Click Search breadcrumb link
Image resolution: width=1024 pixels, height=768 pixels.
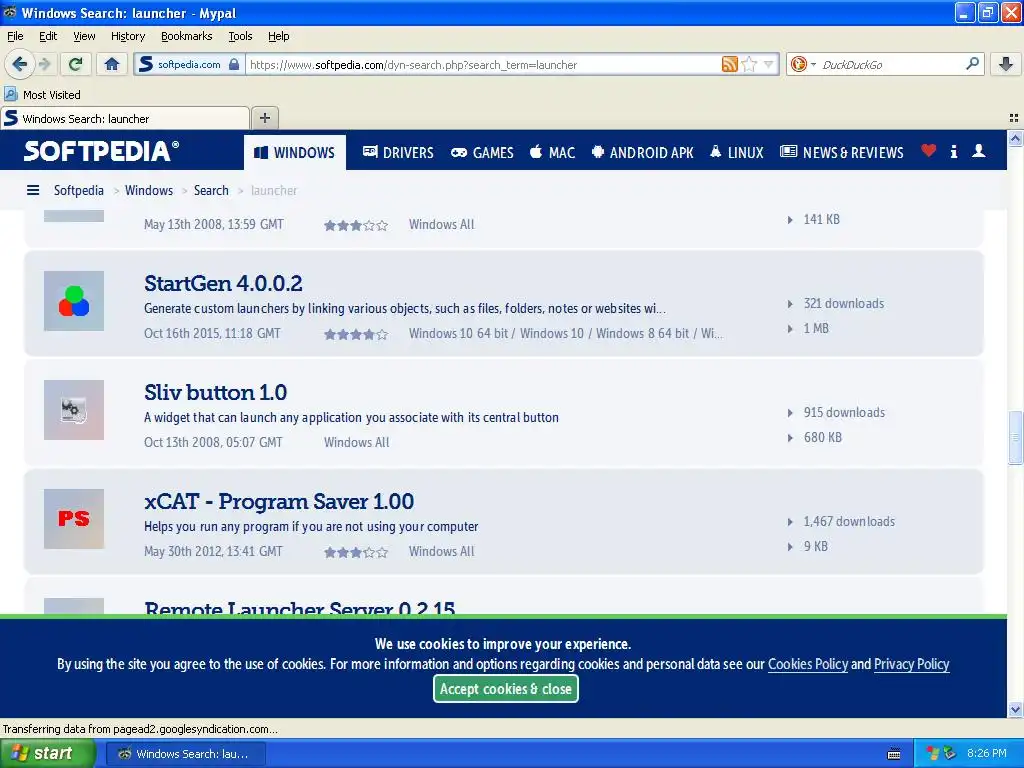pyautogui.click(x=211, y=190)
